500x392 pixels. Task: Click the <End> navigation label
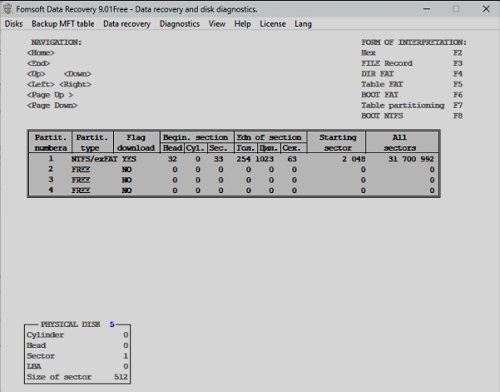[38, 63]
